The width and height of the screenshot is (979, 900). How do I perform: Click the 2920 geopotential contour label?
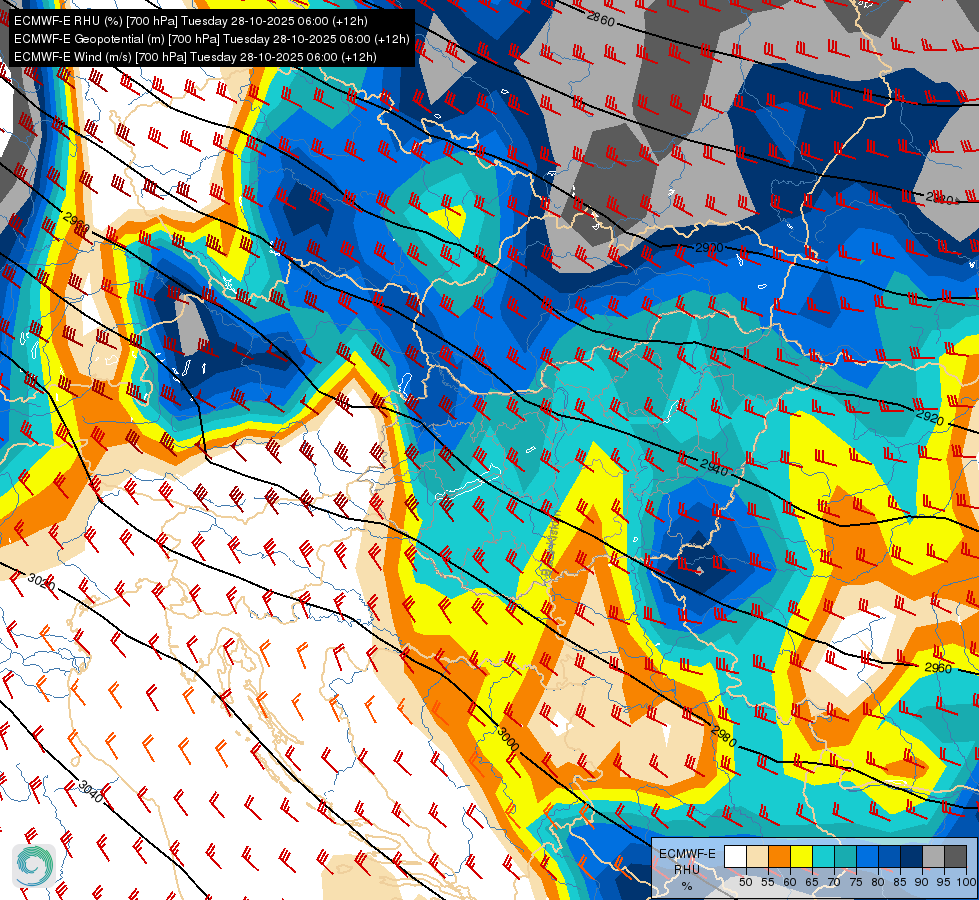(x=930, y=417)
